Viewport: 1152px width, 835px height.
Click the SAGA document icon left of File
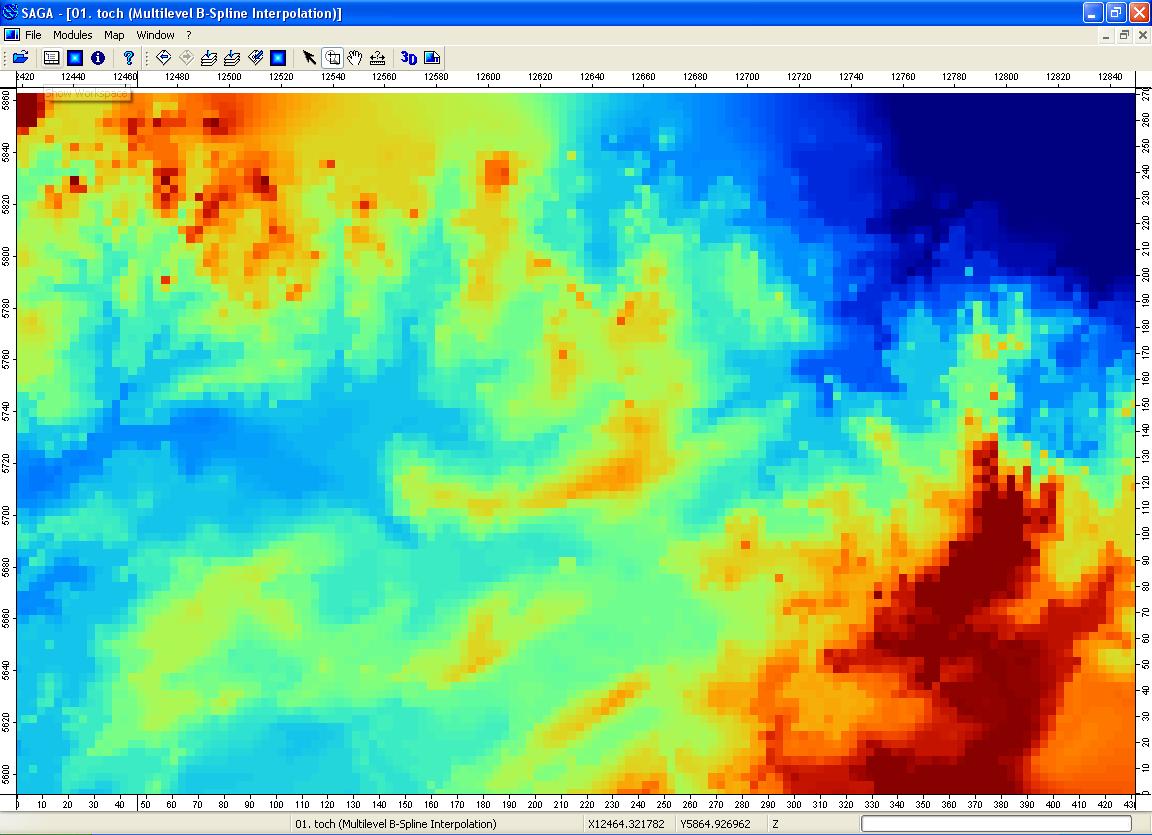coord(12,35)
